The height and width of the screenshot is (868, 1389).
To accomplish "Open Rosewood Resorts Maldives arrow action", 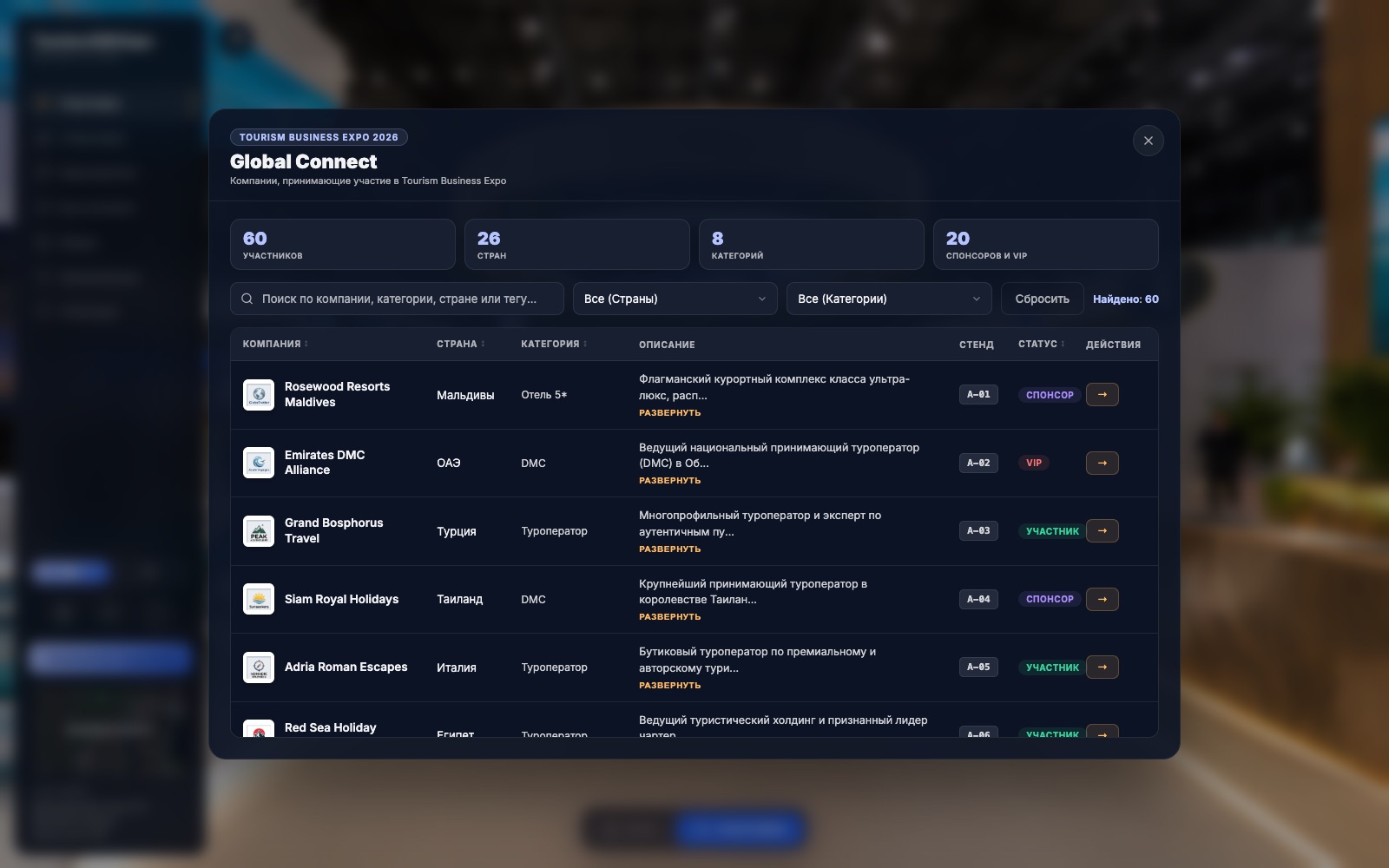I will point(1102,394).
